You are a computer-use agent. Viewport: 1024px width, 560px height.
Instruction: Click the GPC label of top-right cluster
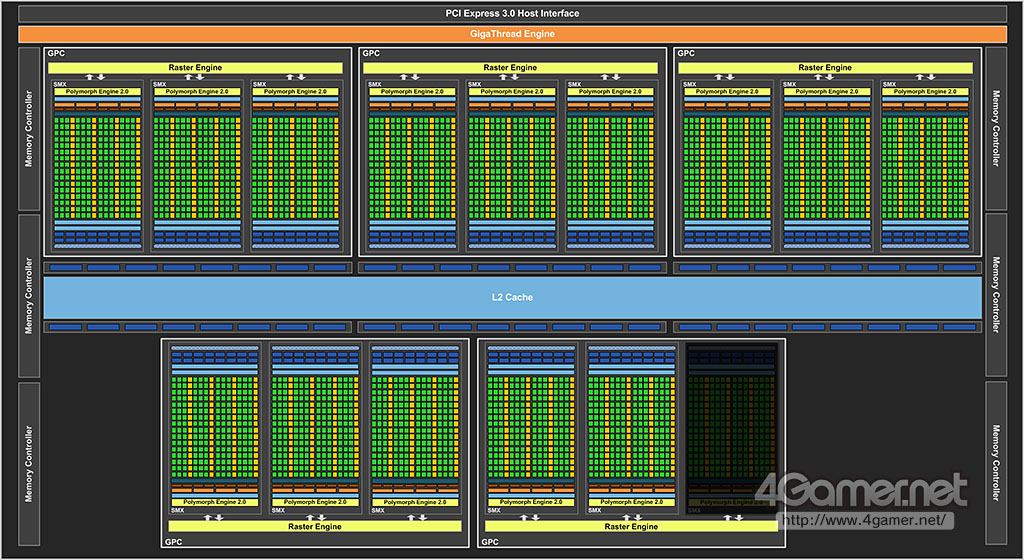pos(686,54)
